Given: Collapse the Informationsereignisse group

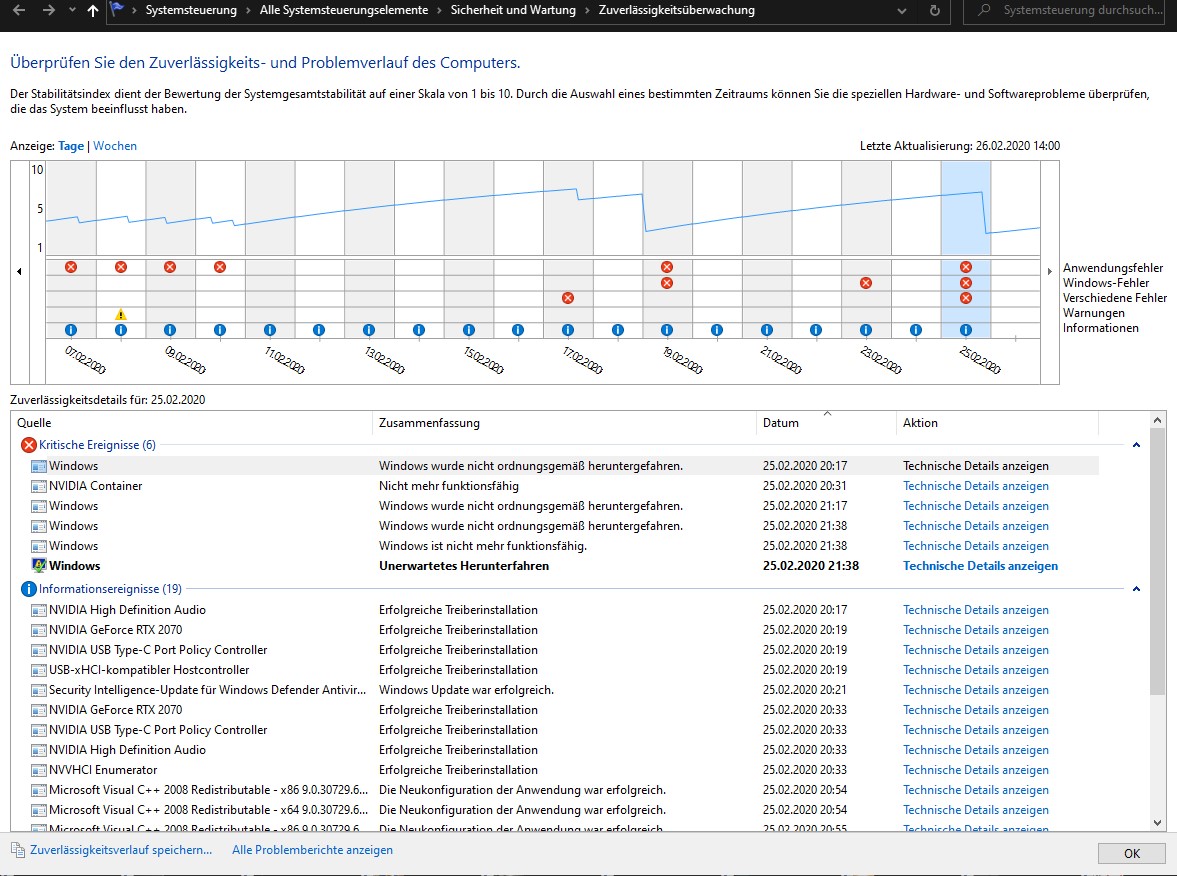Looking at the screenshot, I should pyautogui.click(x=1136, y=589).
